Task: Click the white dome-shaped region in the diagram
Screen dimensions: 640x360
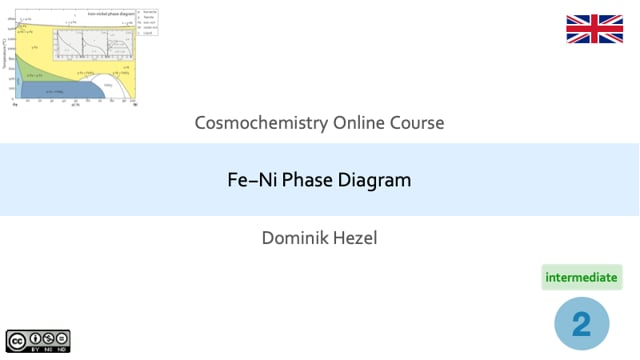Action: pyautogui.click(x=109, y=85)
